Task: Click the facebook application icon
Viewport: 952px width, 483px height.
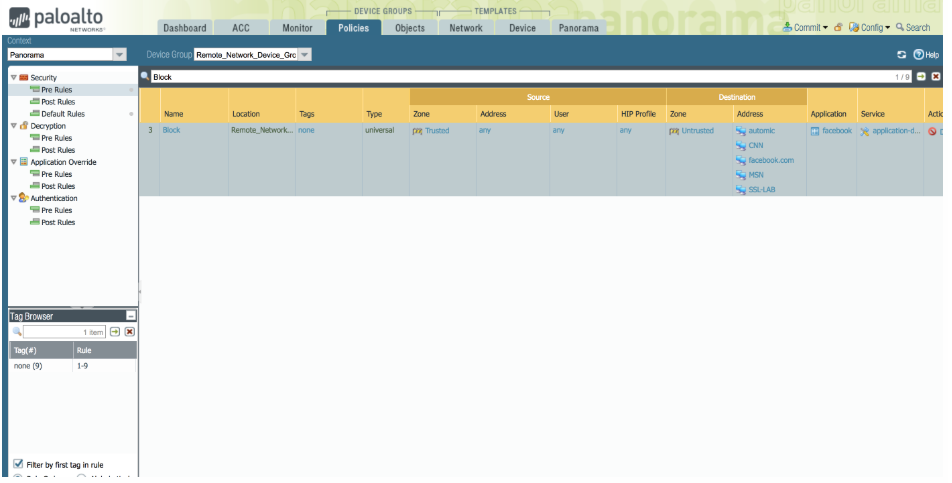Action: tap(815, 131)
